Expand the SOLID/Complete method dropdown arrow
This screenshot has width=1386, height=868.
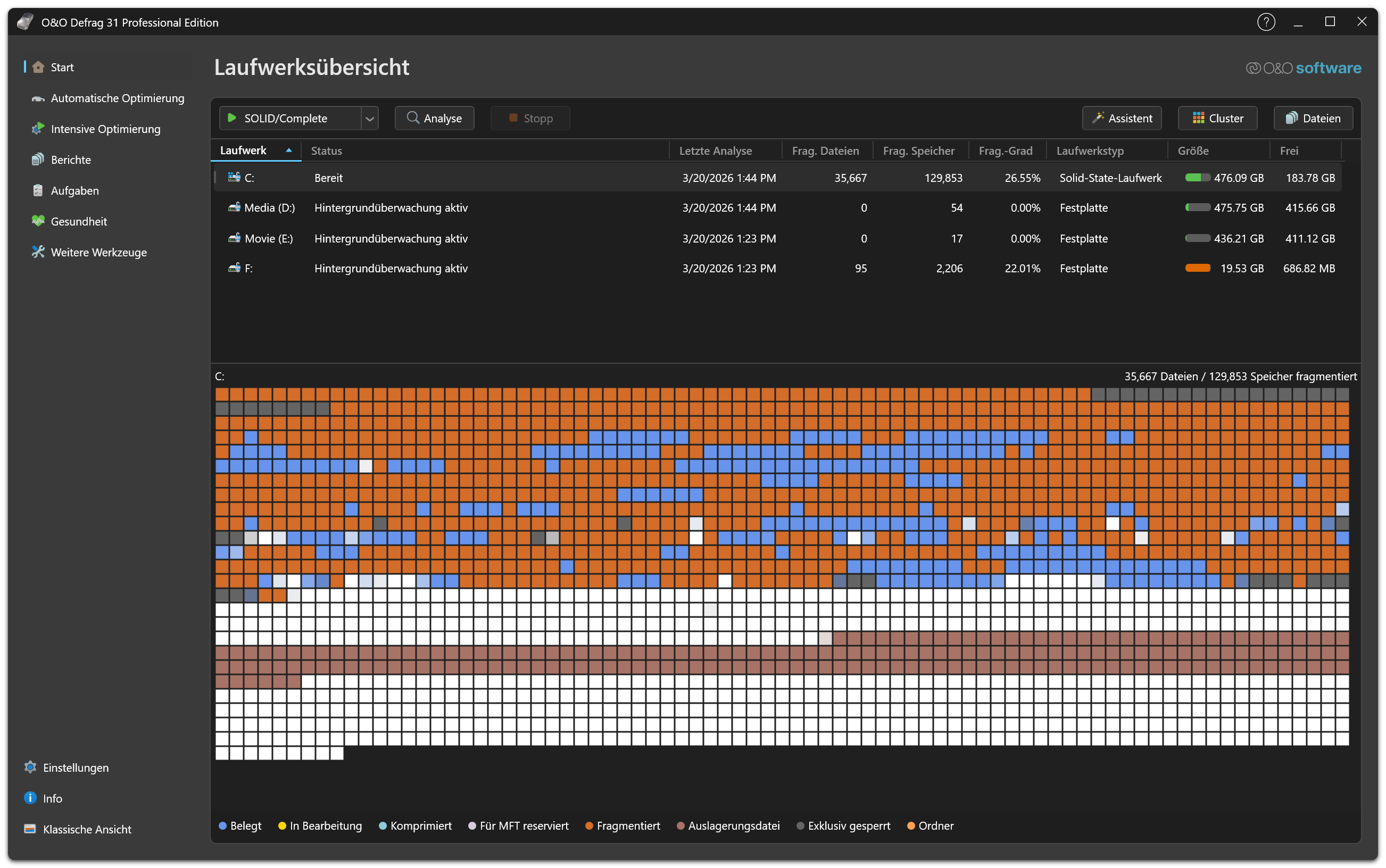pos(370,119)
